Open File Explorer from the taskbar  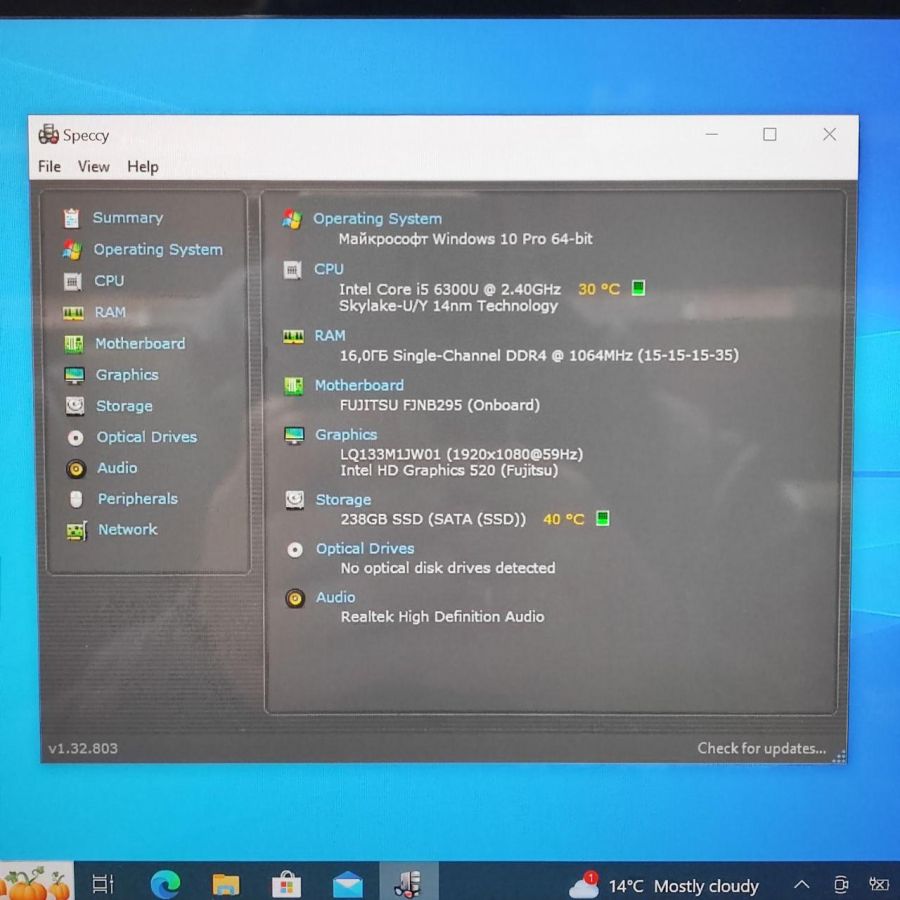226,885
